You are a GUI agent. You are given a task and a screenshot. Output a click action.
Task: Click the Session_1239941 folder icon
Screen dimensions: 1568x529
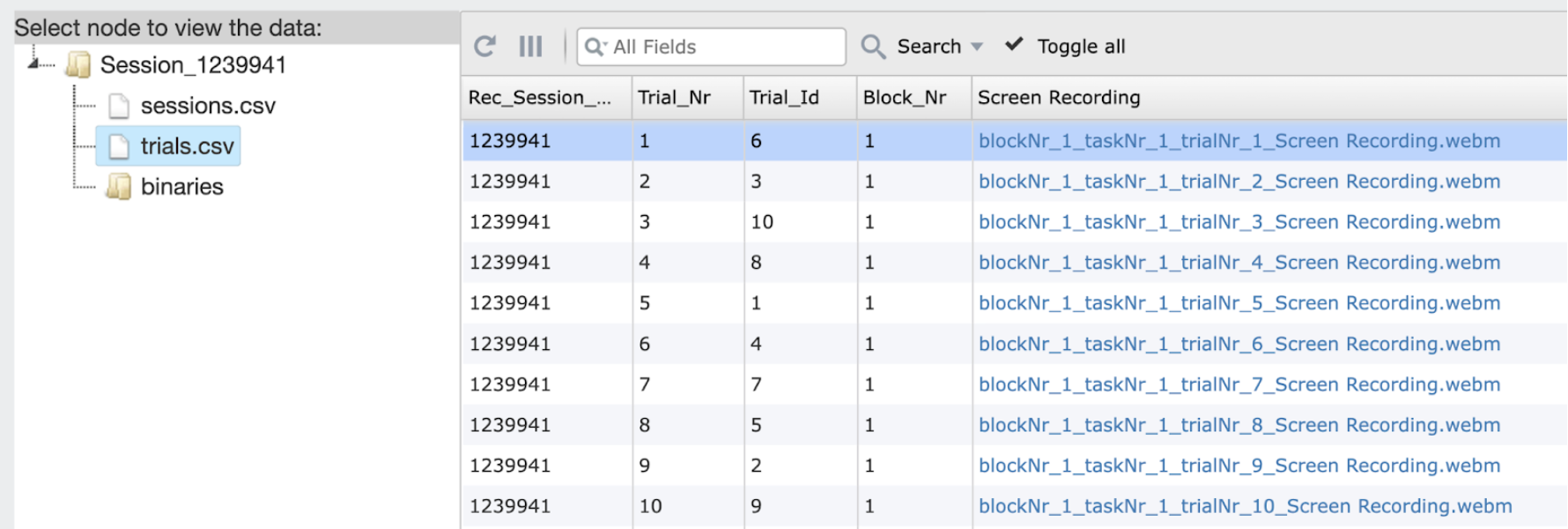tap(78, 65)
